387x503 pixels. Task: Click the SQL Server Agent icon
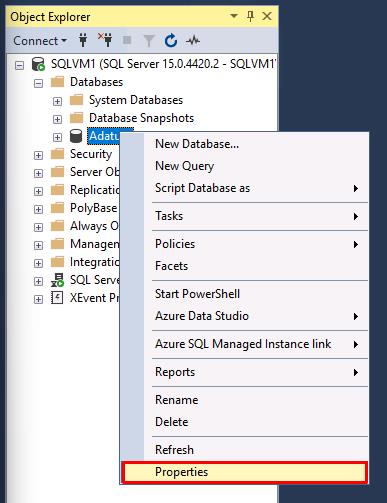57,280
